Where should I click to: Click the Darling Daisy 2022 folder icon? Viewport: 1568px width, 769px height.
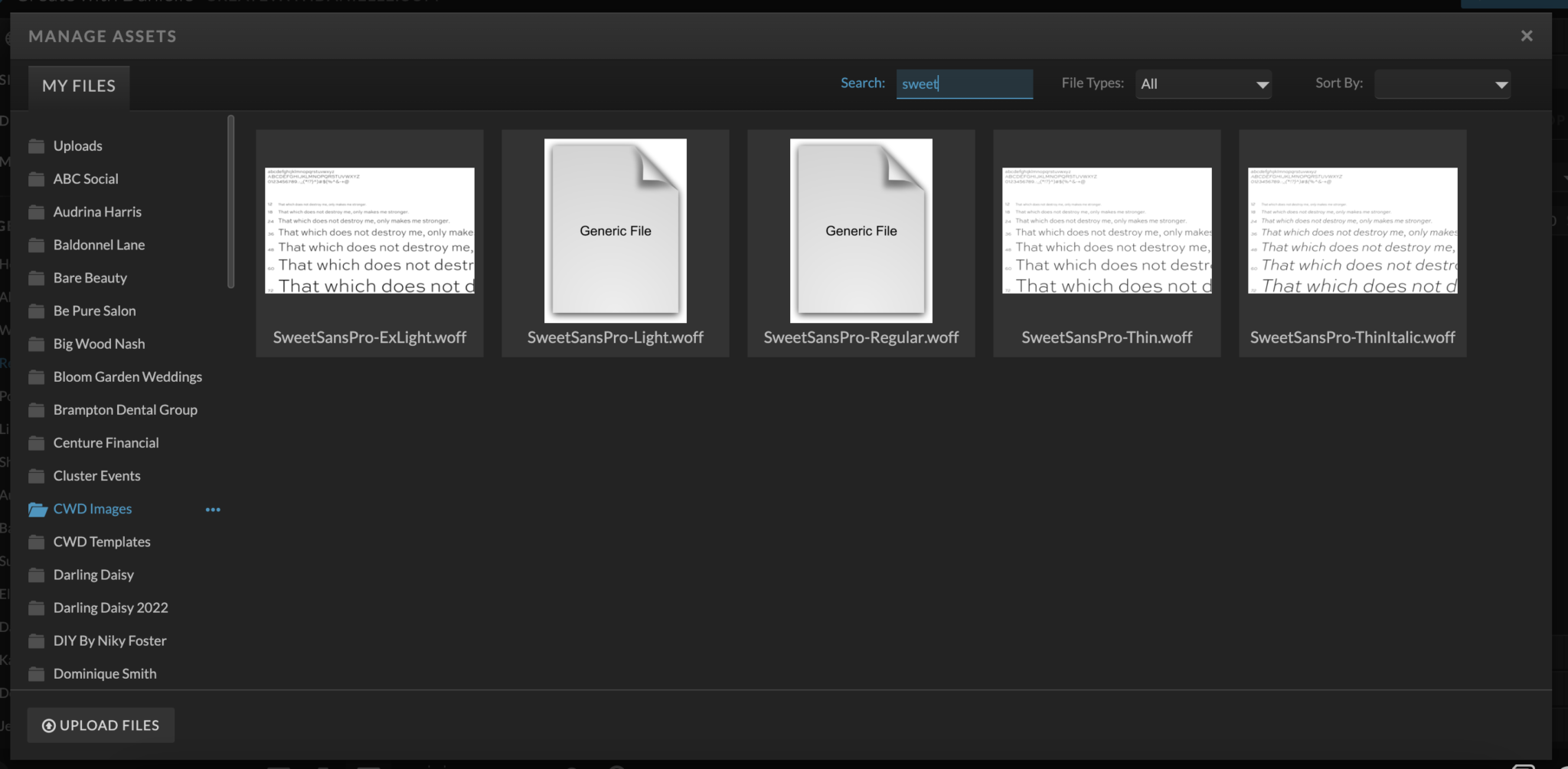[x=36, y=607]
